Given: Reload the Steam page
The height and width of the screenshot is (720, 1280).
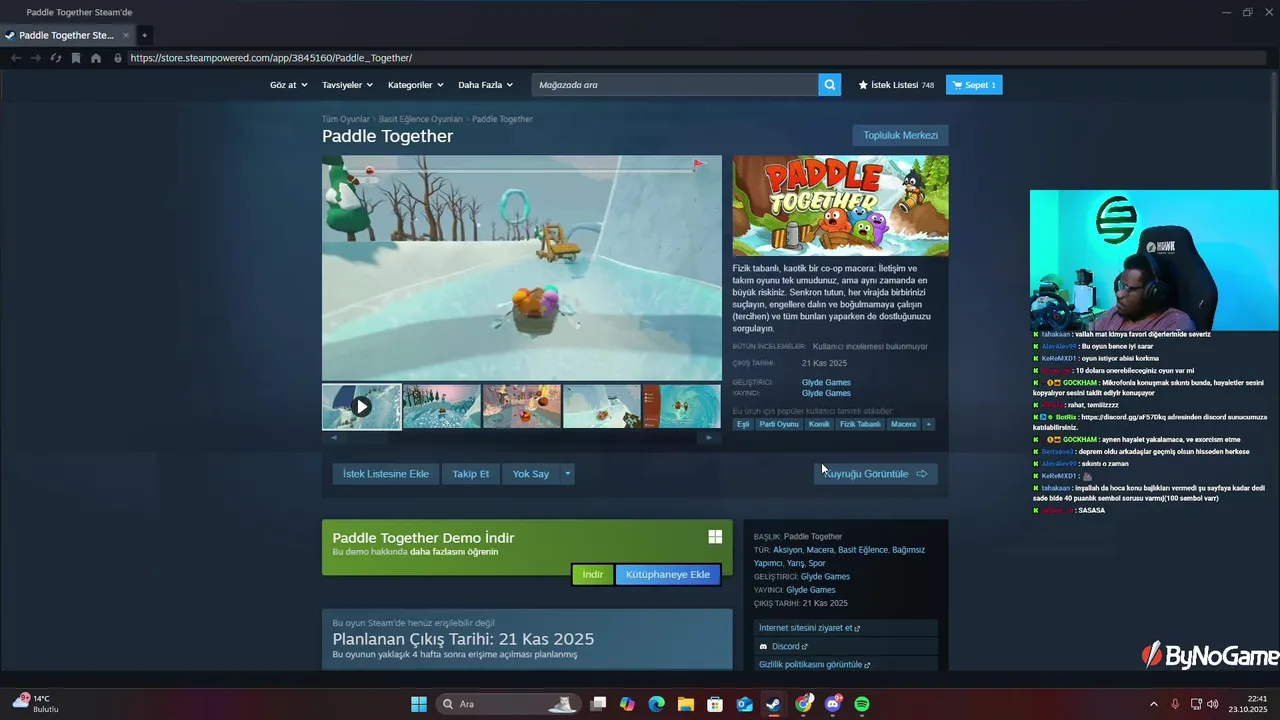Looking at the screenshot, I should (x=56, y=58).
